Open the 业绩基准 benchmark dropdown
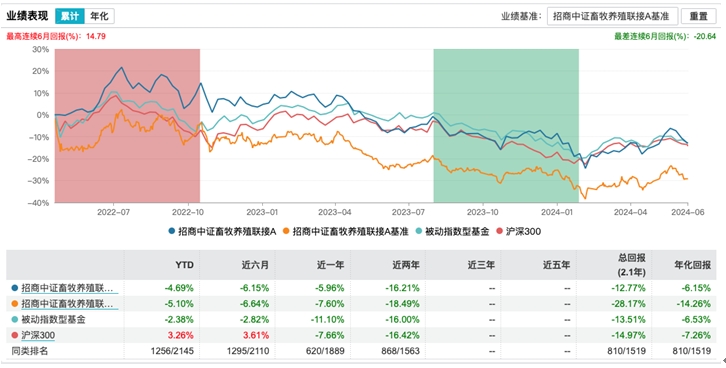The image size is (726, 368). click(612, 16)
